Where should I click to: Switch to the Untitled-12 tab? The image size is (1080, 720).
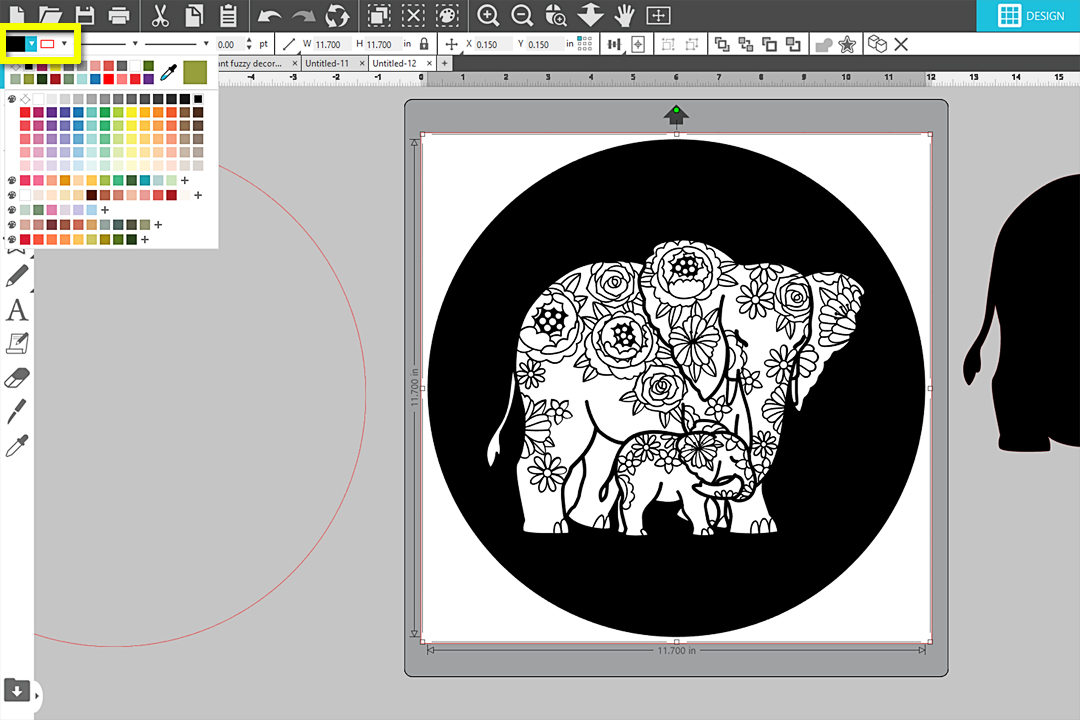[395, 63]
